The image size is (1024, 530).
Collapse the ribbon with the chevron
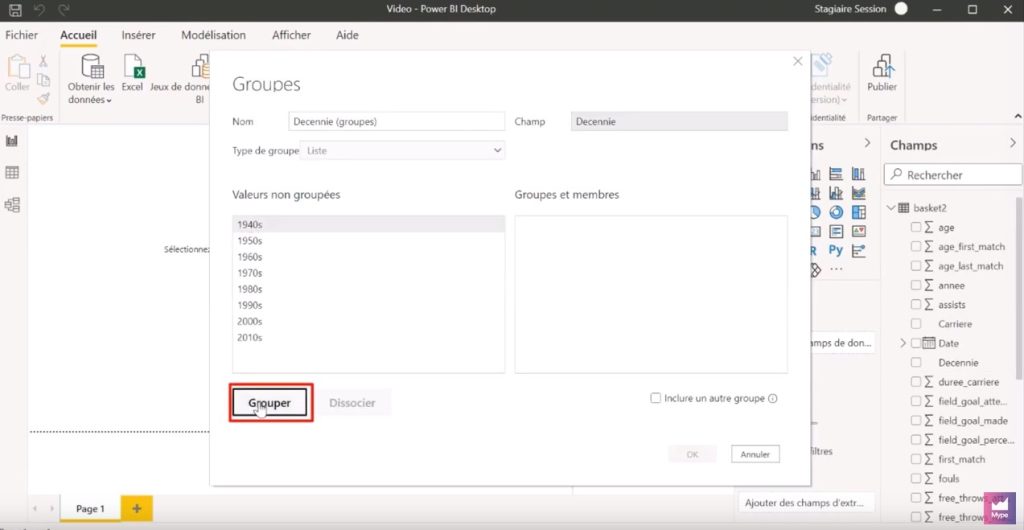pos(1017,116)
